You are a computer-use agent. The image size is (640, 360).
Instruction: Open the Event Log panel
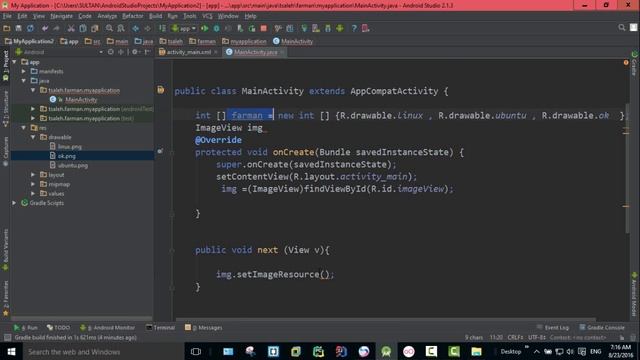pos(553,327)
